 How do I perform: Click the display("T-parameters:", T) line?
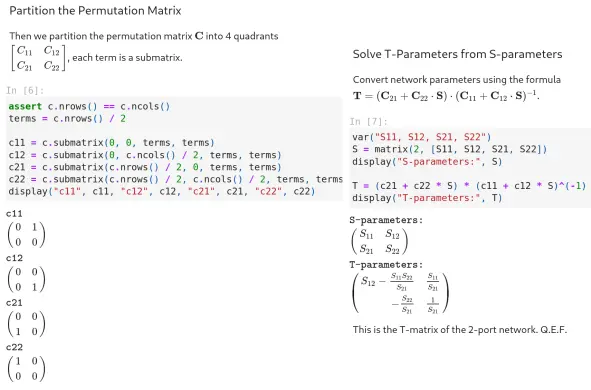[x=427, y=198]
